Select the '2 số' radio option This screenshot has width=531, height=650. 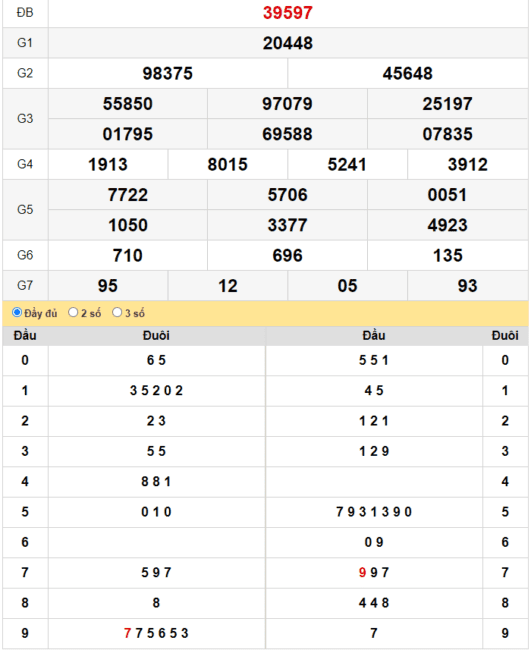(73, 312)
